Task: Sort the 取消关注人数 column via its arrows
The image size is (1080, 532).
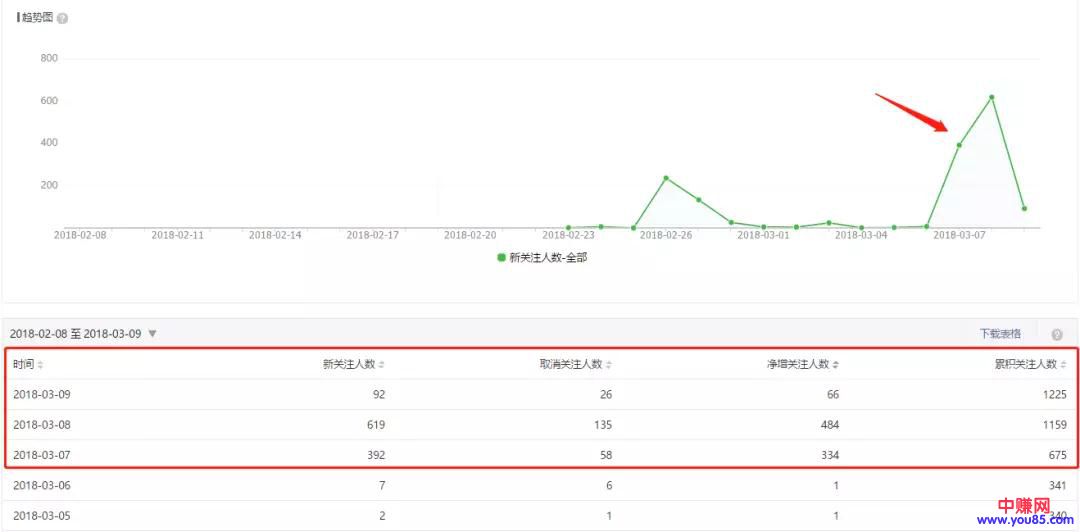Action: click(x=609, y=365)
